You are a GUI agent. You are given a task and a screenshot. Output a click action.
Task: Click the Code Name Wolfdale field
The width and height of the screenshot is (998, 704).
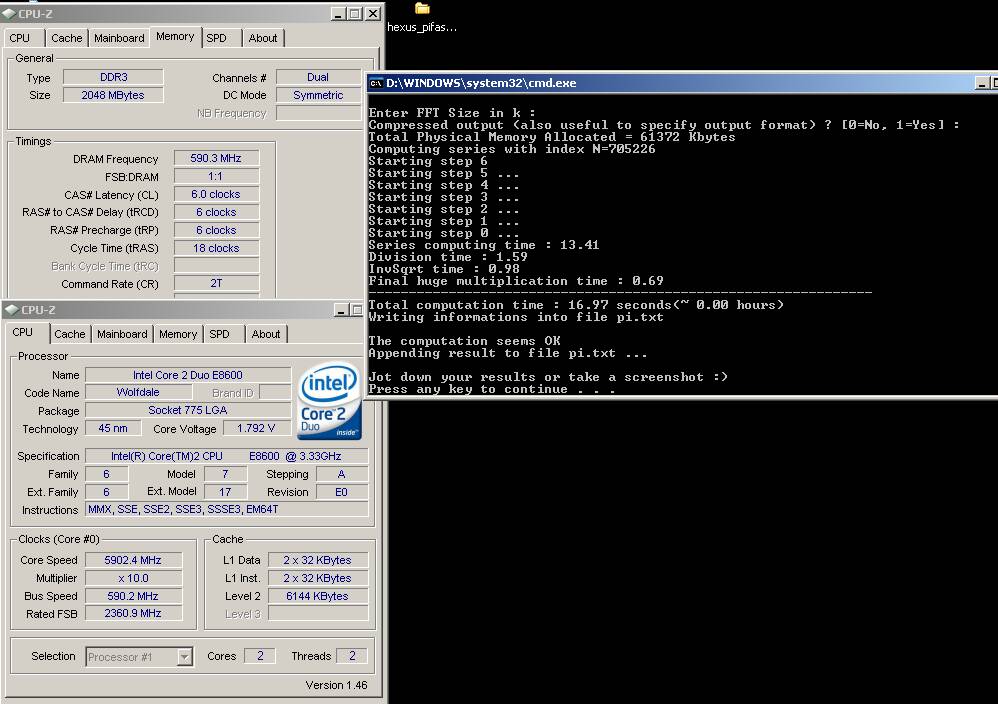pos(138,392)
